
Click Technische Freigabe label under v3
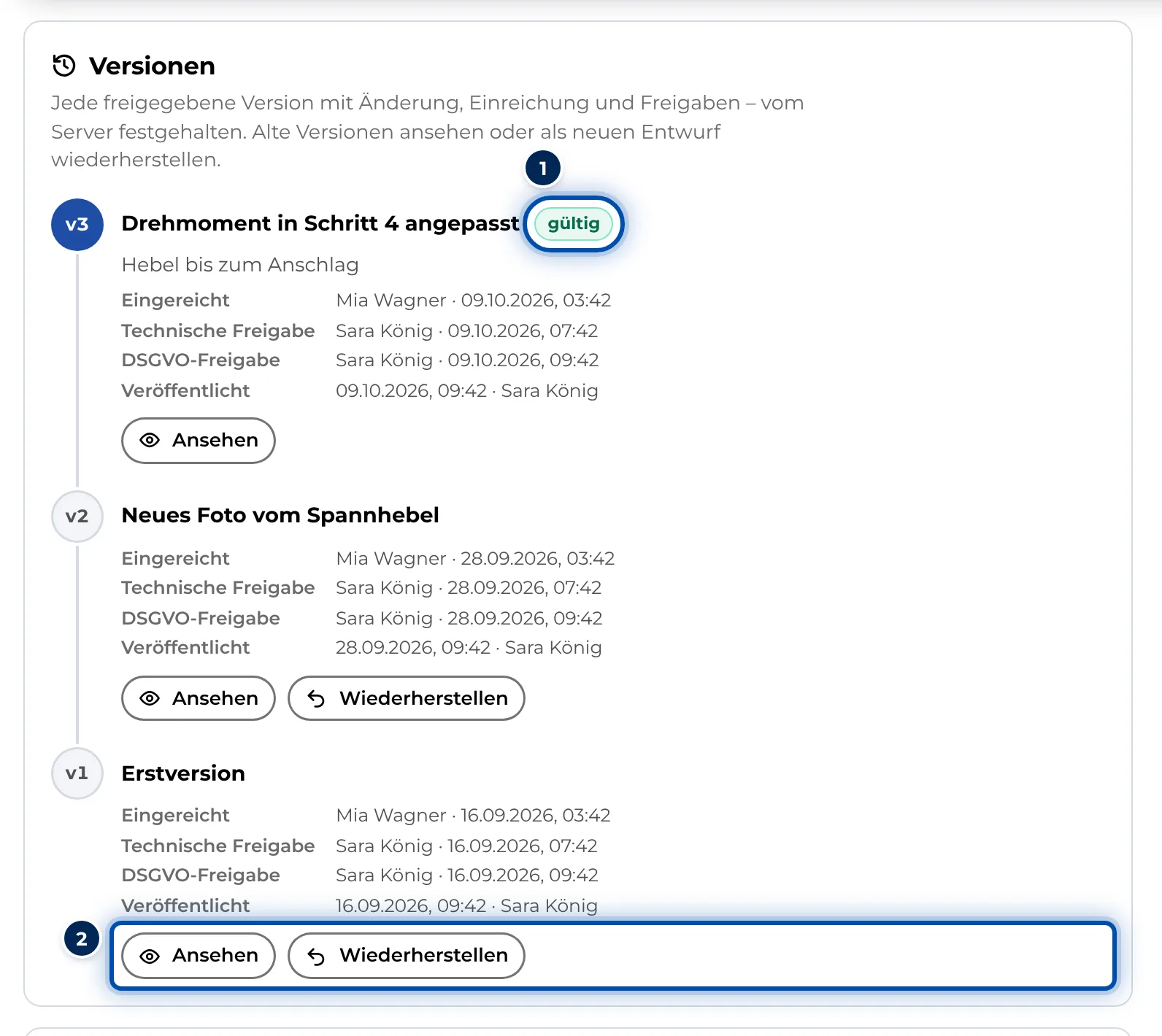click(x=218, y=331)
